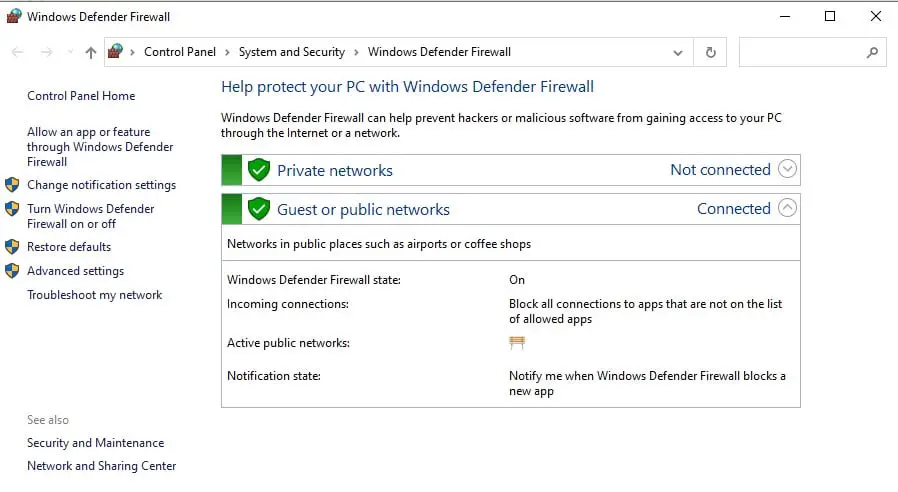
Task: Click shield icon beside Restore defaults
Action: pyautogui.click(x=12, y=246)
